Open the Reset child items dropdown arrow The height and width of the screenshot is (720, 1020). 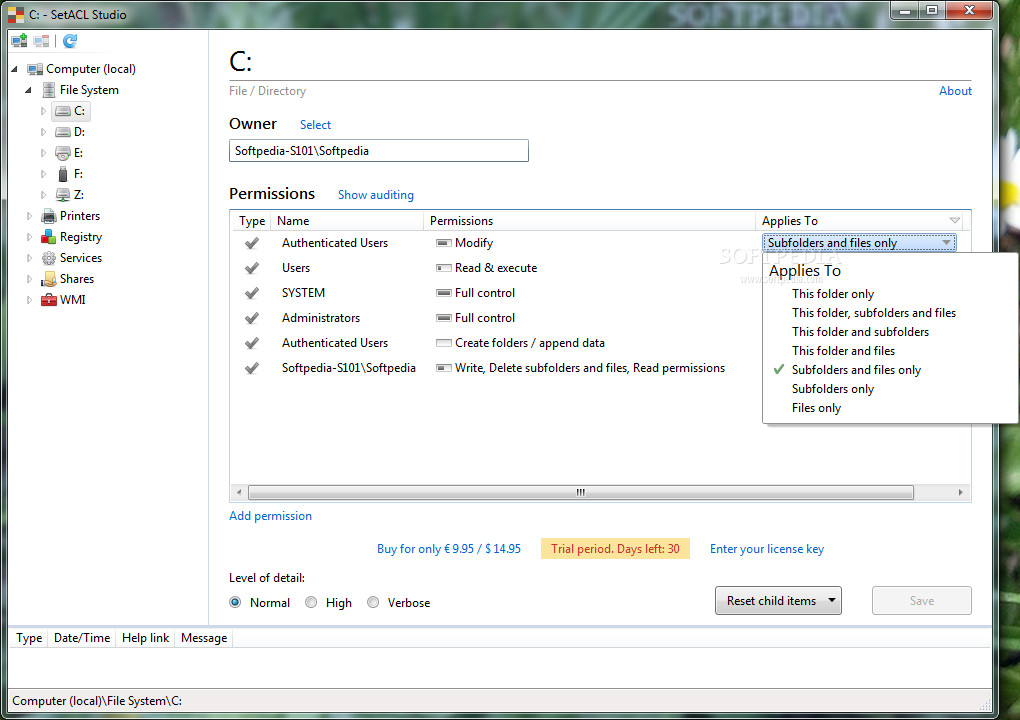pos(831,600)
